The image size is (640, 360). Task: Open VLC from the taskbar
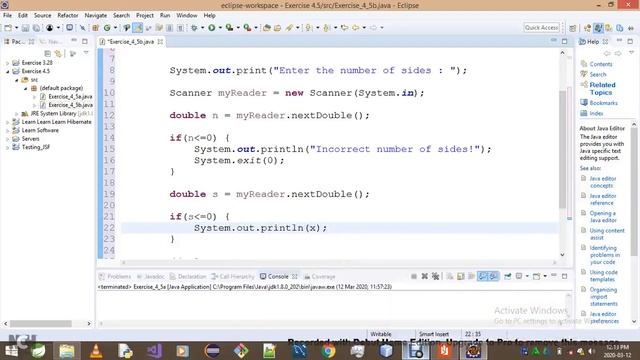coord(96,351)
